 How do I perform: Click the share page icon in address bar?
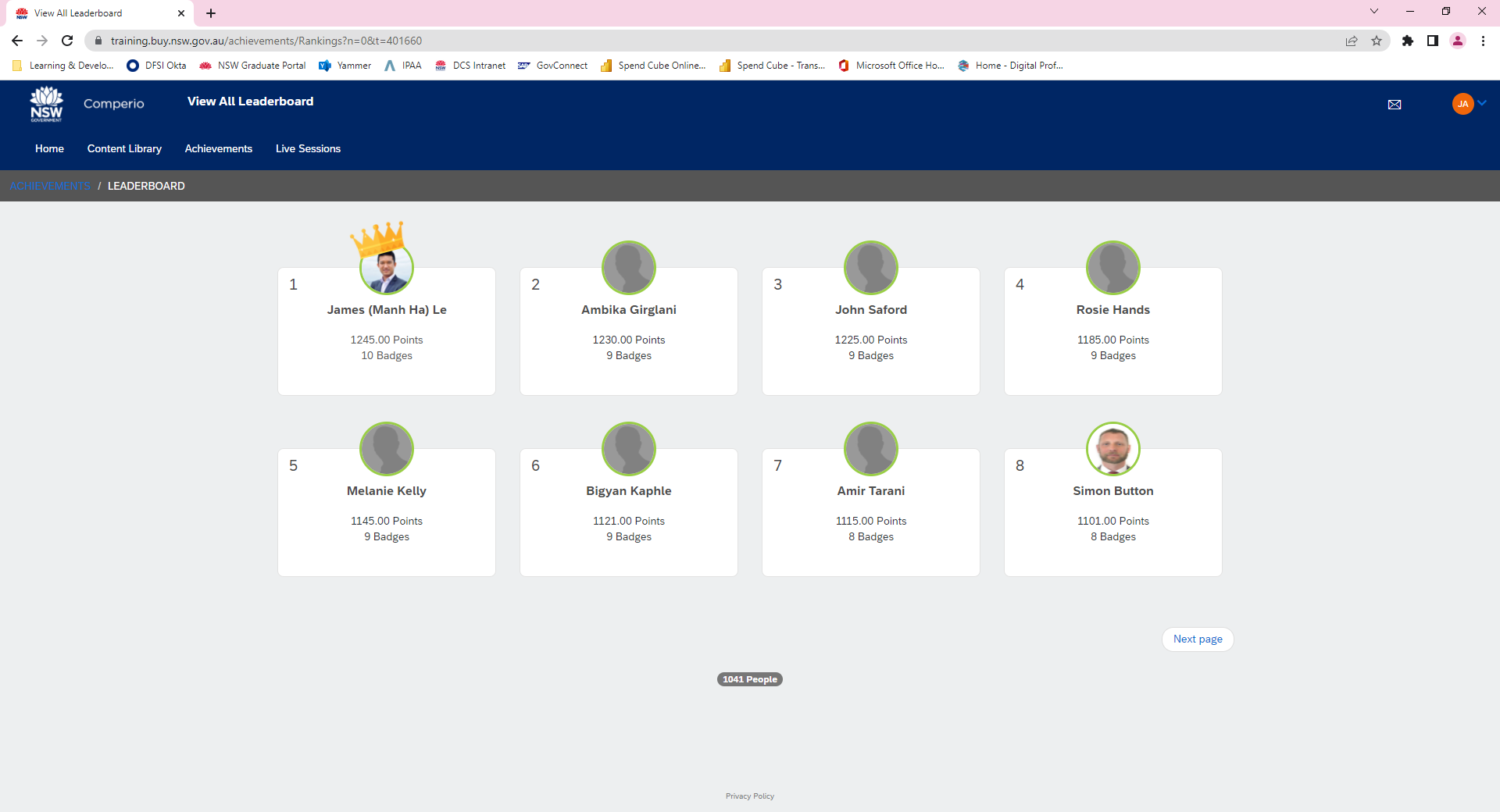click(x=1351, y=41)
